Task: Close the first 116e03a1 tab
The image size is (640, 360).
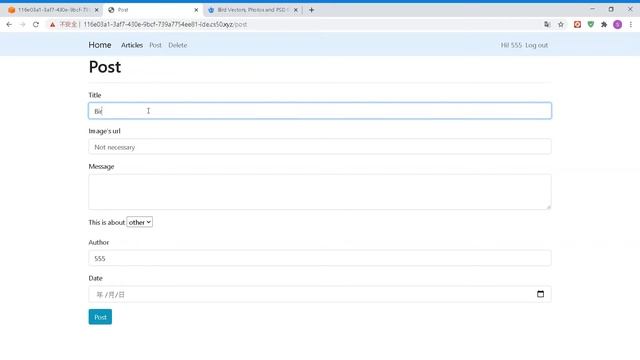Action: pos(97,10)
